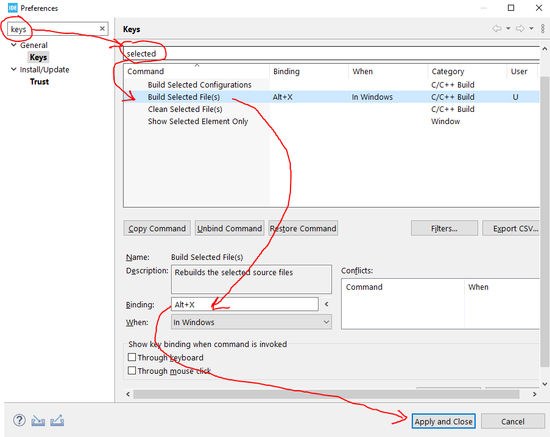Viewport: 550px width, 437px height.
Task: Click Apply and Close button
Action: [443, 421]
